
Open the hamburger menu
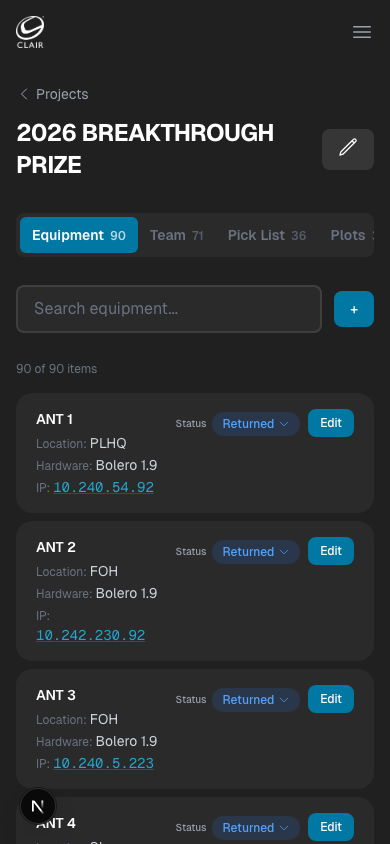(x=361, y=32)
